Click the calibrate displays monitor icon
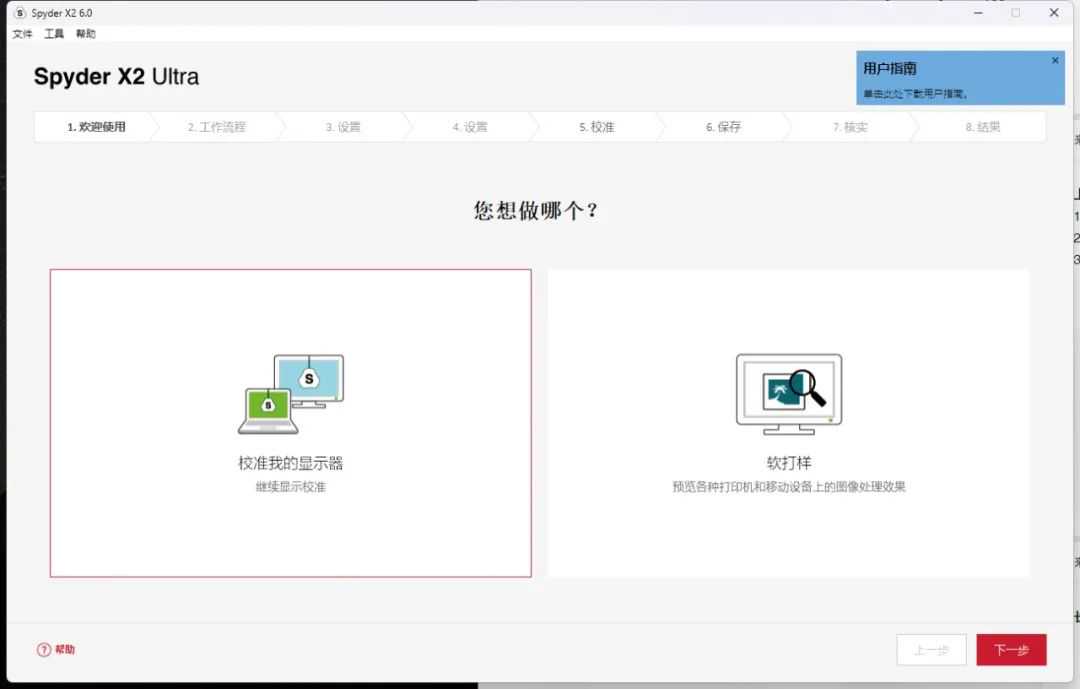 coord(291,394)
